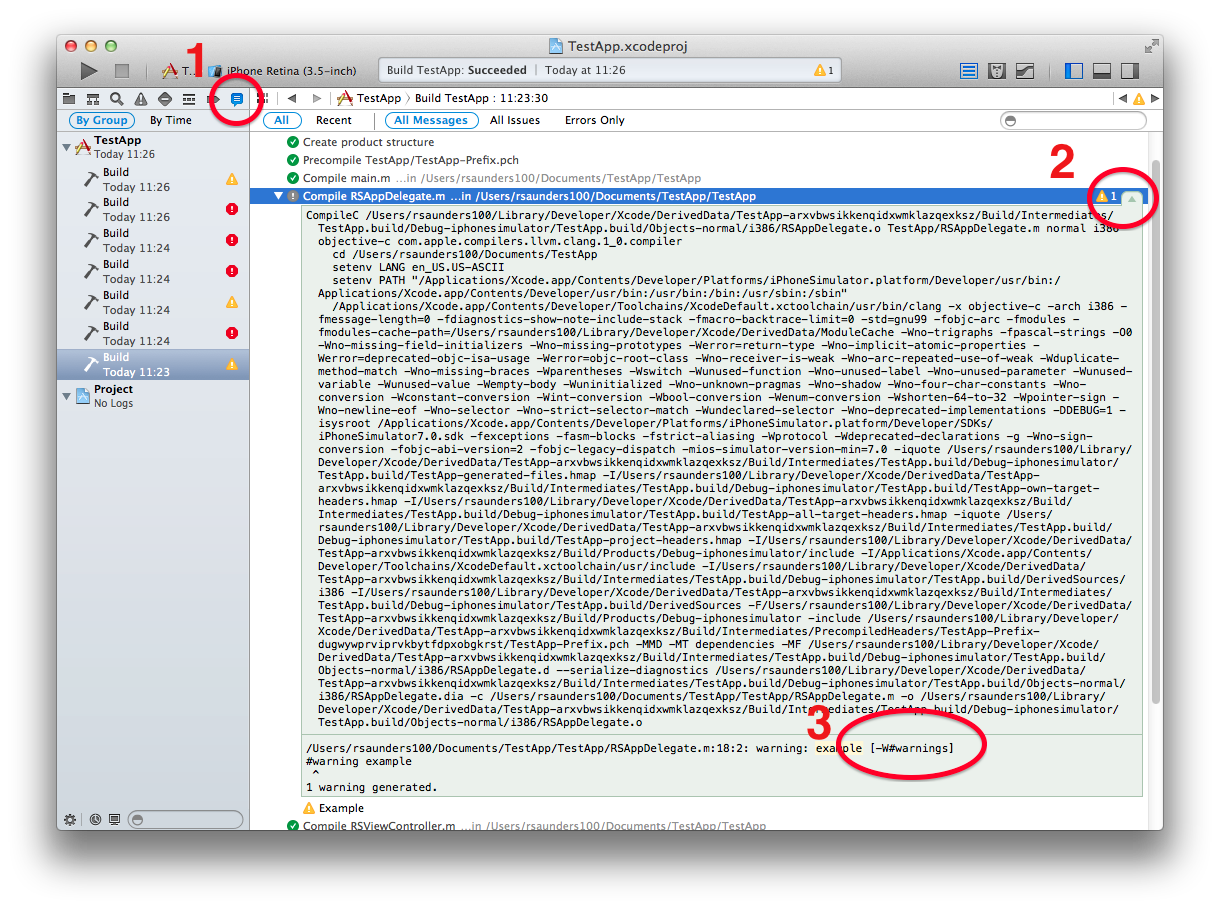The height and width of the screenshot is (909, 1220).
Task: Open TestApp in the jump bar
Action: (x=369, y=98)
